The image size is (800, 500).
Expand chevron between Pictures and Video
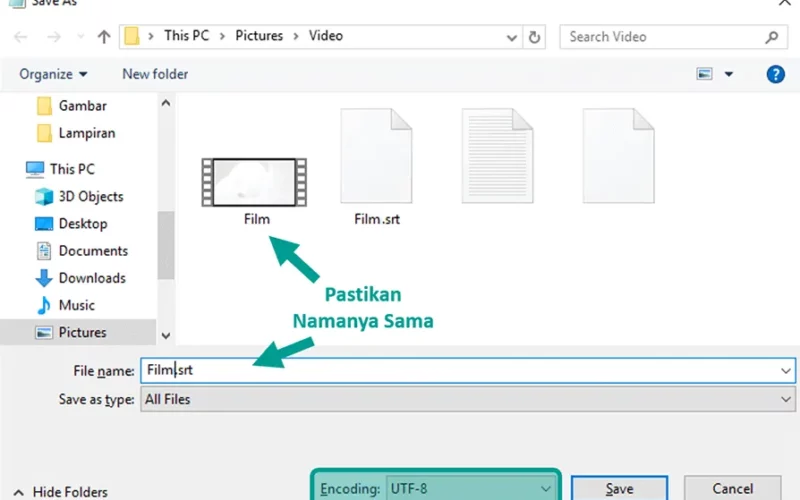[296, 36]
